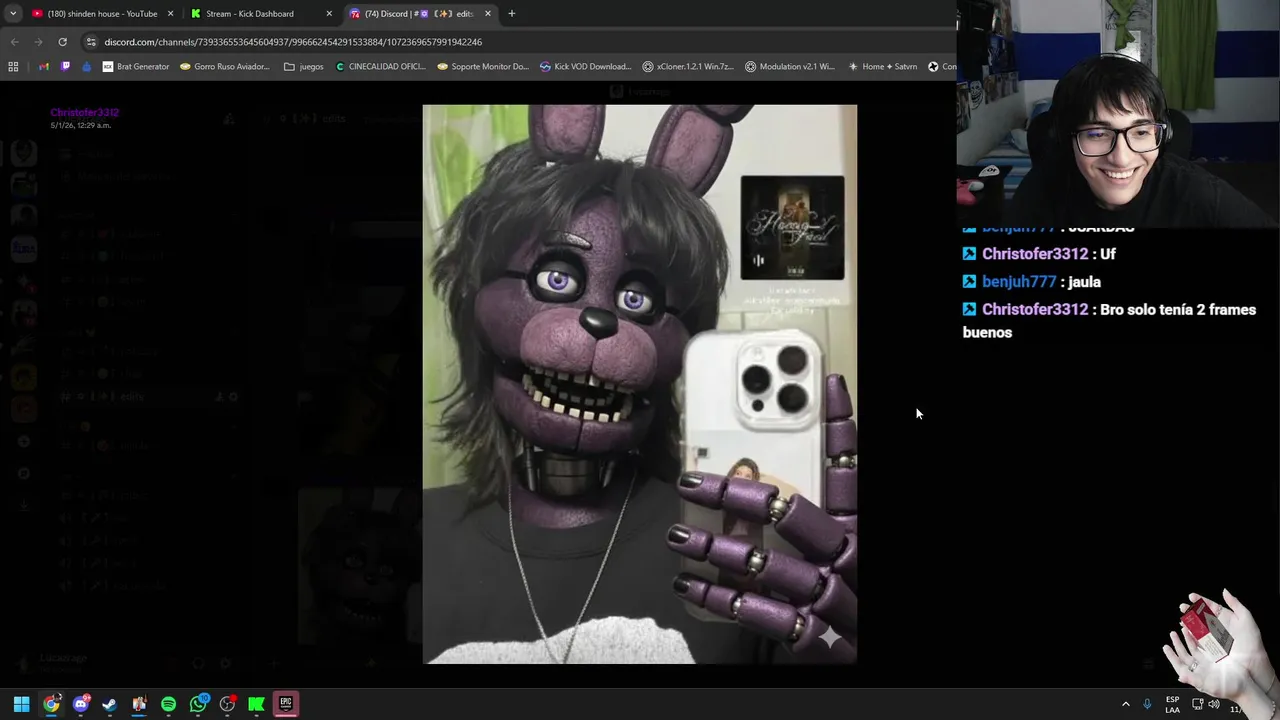This screenshot has height=720, width=1280.
Task: Click the enlarged purple bunny image
Action: pyautogui.click(x=639, y=384)
